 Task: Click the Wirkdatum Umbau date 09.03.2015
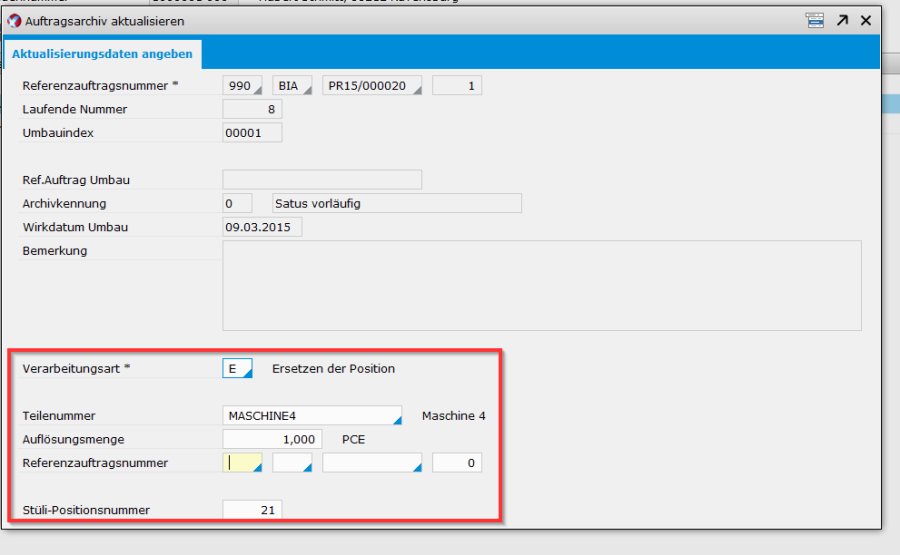262,227
